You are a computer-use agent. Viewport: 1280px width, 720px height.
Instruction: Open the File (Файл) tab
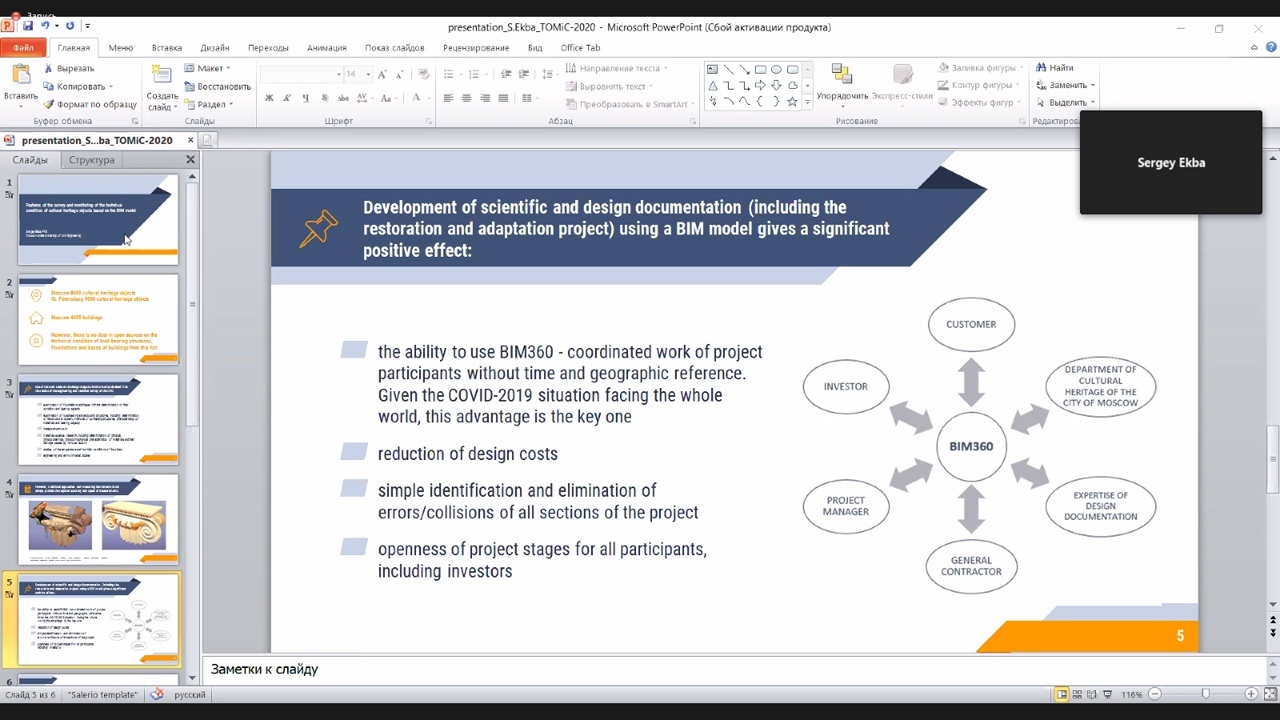[22, 47]
